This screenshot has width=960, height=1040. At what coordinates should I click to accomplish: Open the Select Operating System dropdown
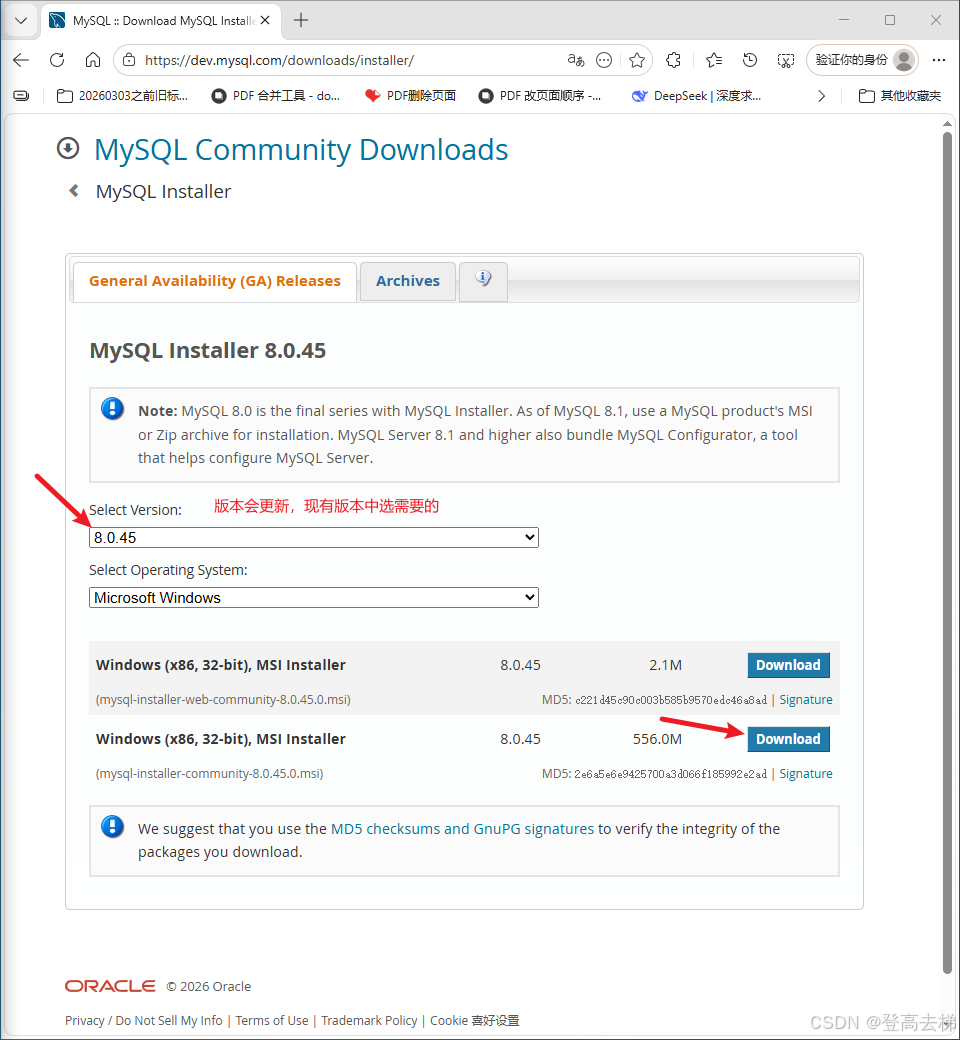coord(314,598)
